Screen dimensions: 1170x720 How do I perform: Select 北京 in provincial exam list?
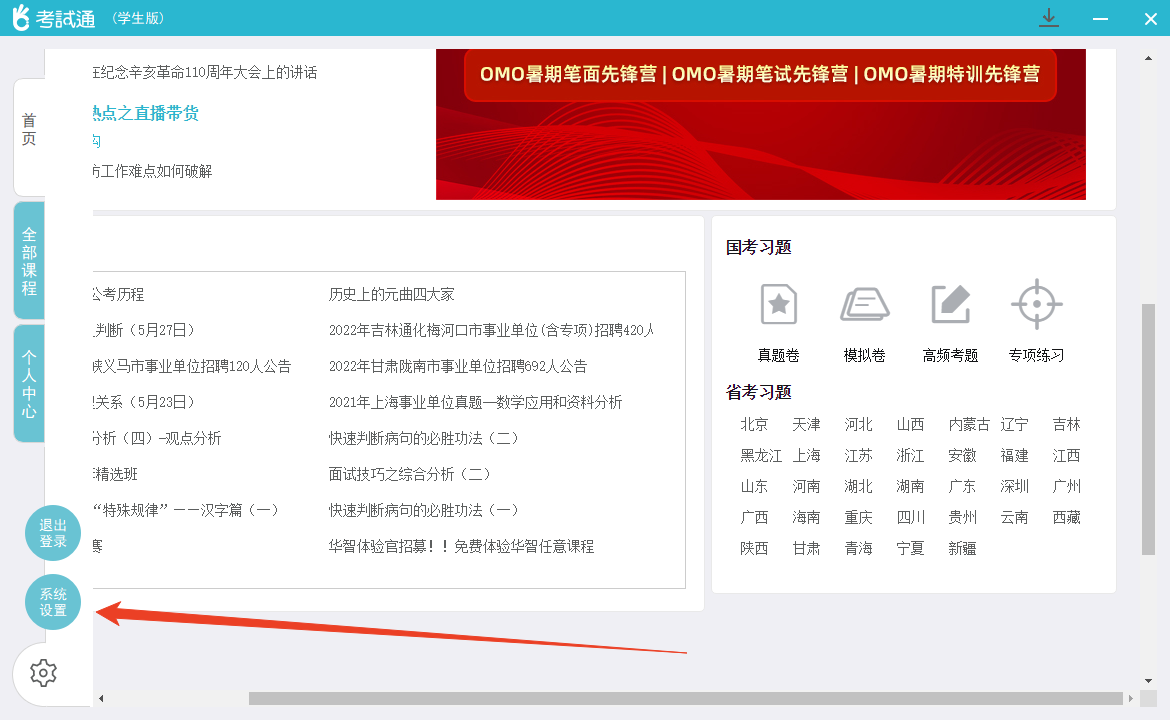tap(754, 425)
